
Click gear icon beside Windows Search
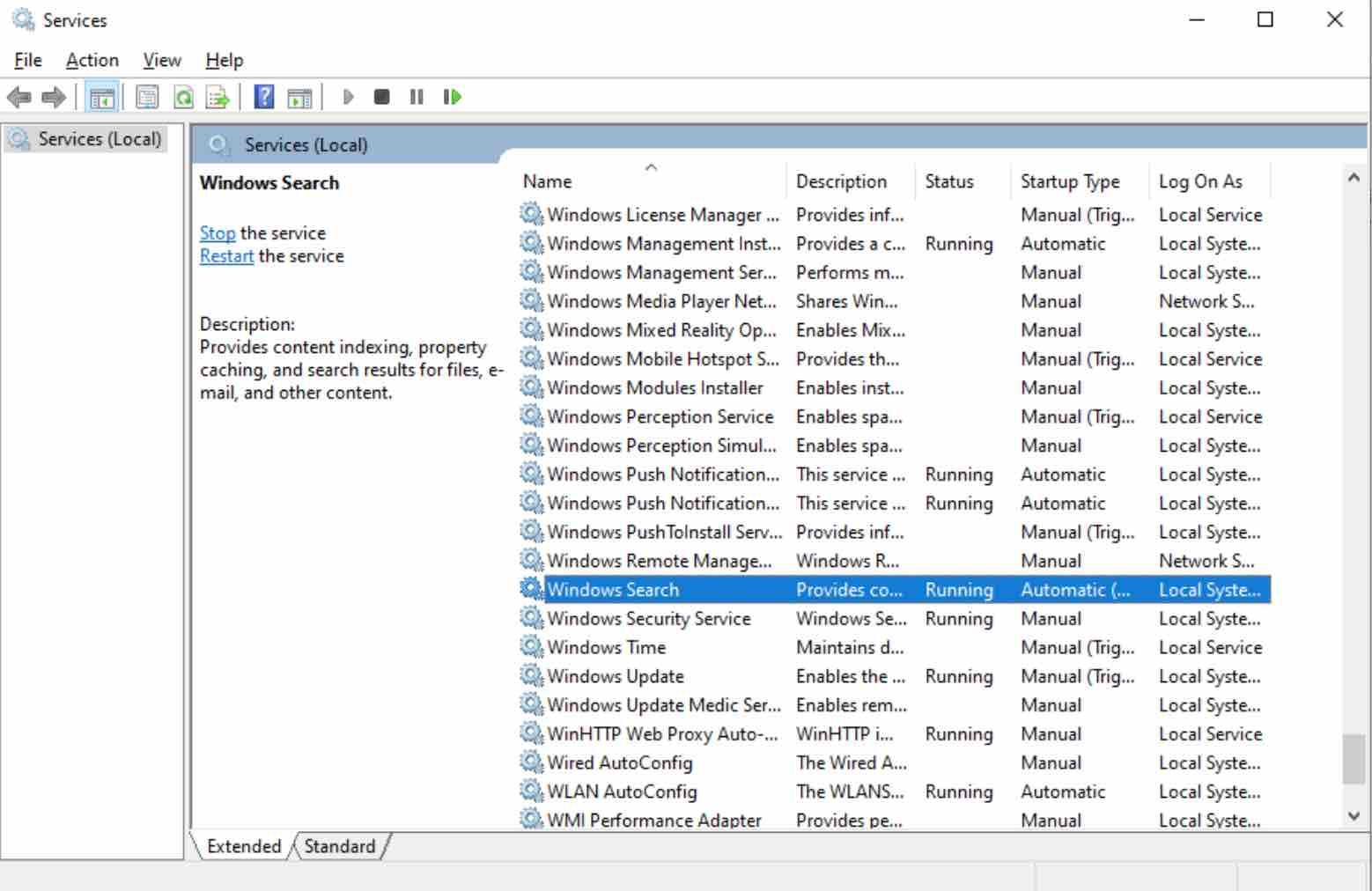coord(531,589)
